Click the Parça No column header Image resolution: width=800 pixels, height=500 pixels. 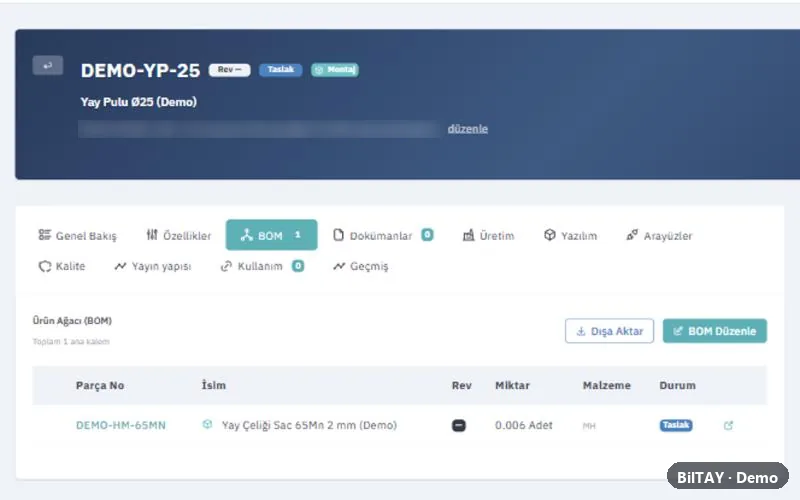(x=100, y=385)
